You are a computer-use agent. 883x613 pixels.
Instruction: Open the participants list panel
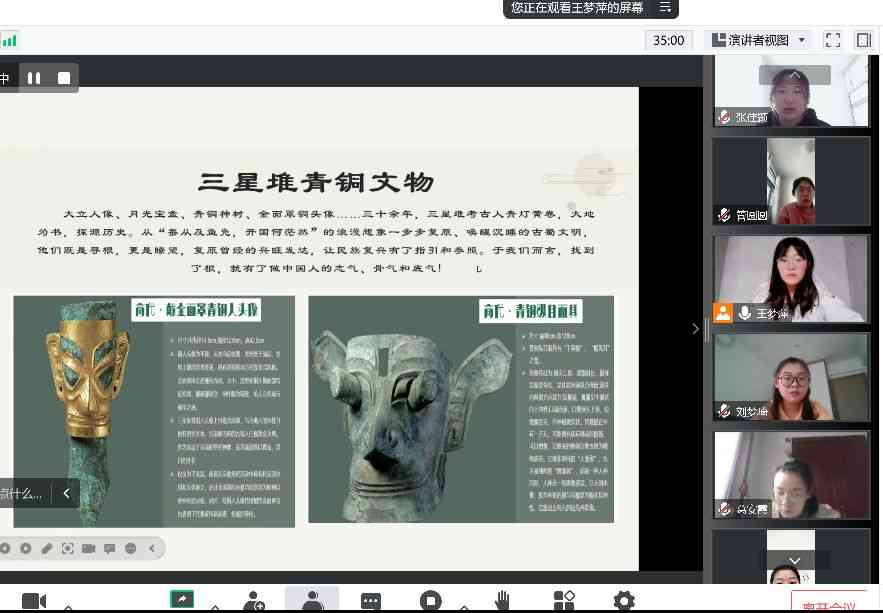(312, 600)
